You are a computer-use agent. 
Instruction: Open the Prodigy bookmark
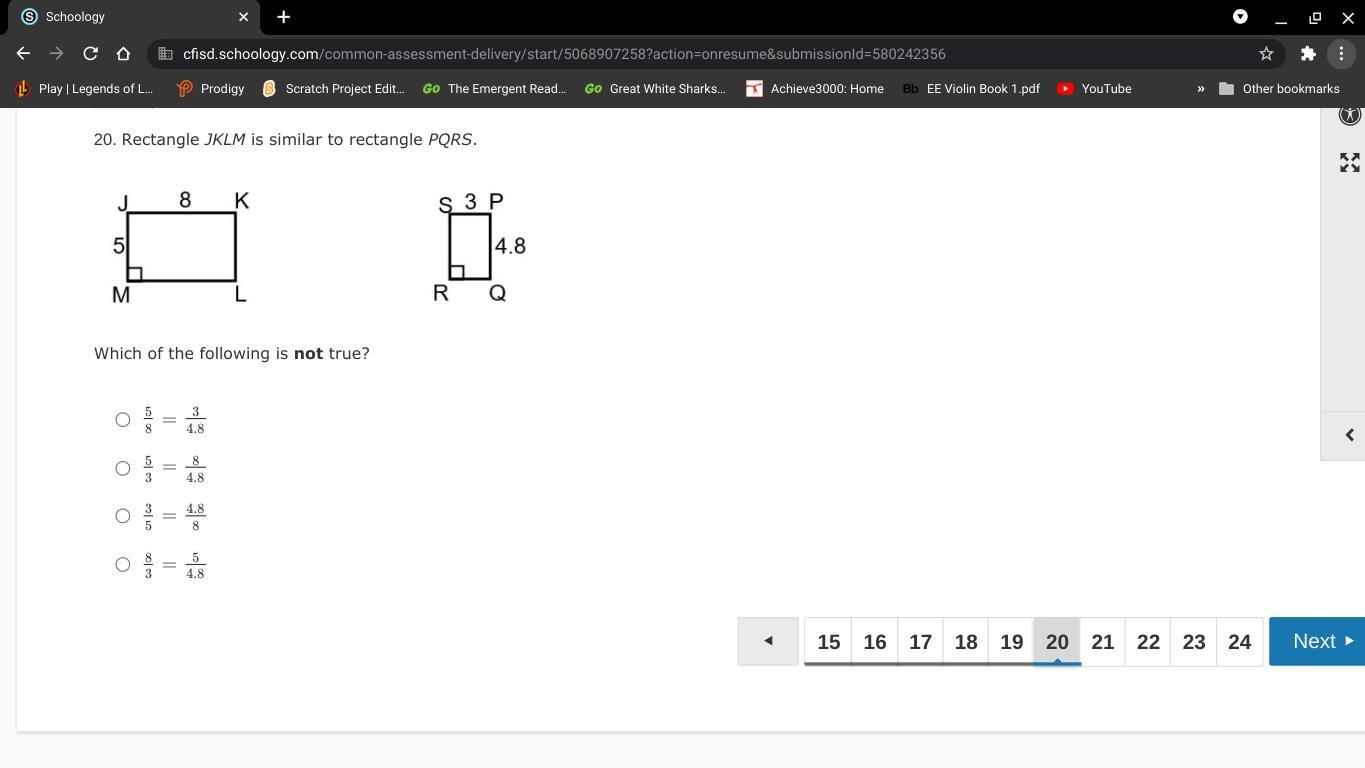click(210, 89)
